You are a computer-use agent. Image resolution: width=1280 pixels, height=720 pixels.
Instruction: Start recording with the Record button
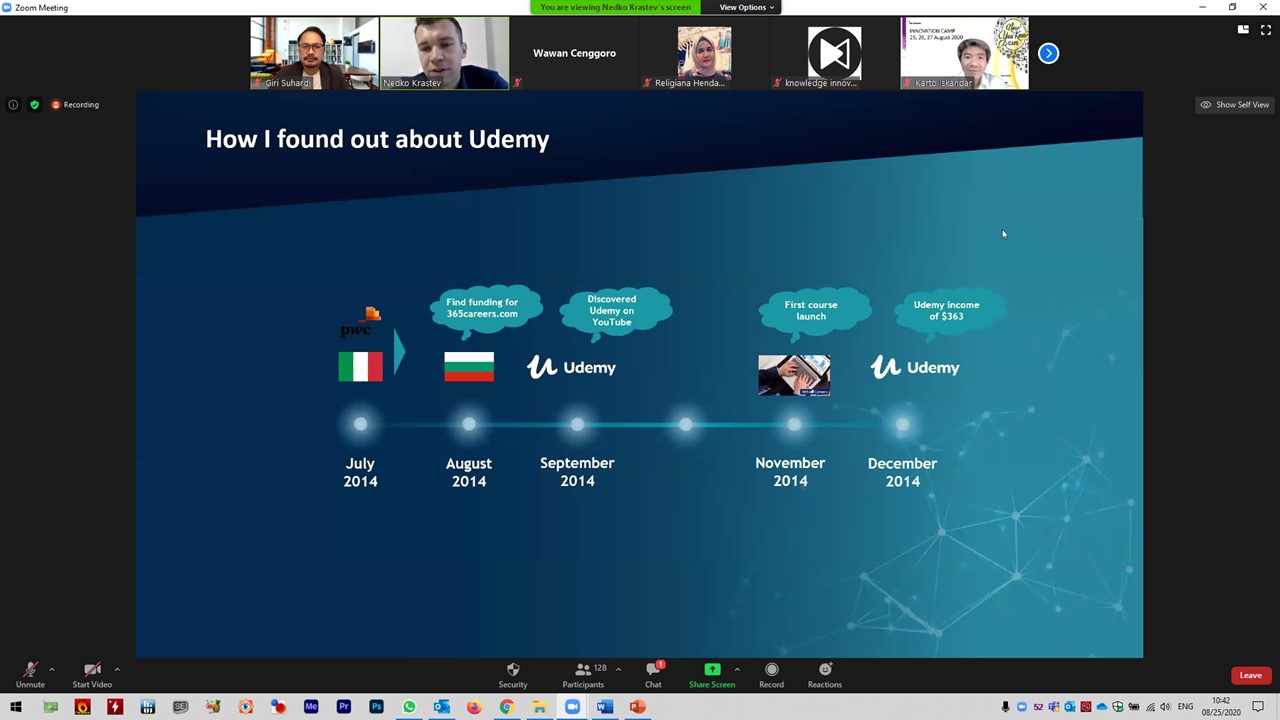[x=771, y=675]
